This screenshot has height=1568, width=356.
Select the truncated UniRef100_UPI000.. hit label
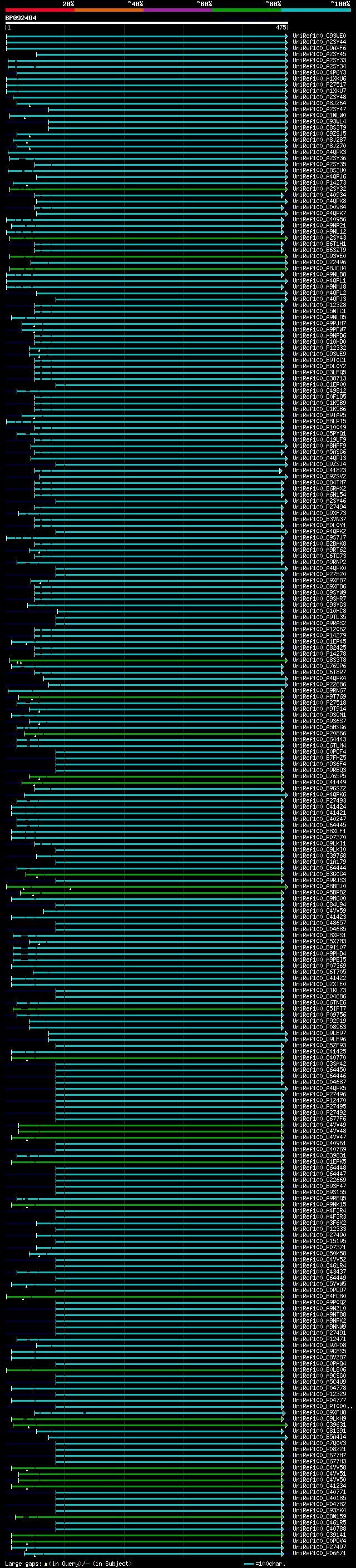(322, 1407)
